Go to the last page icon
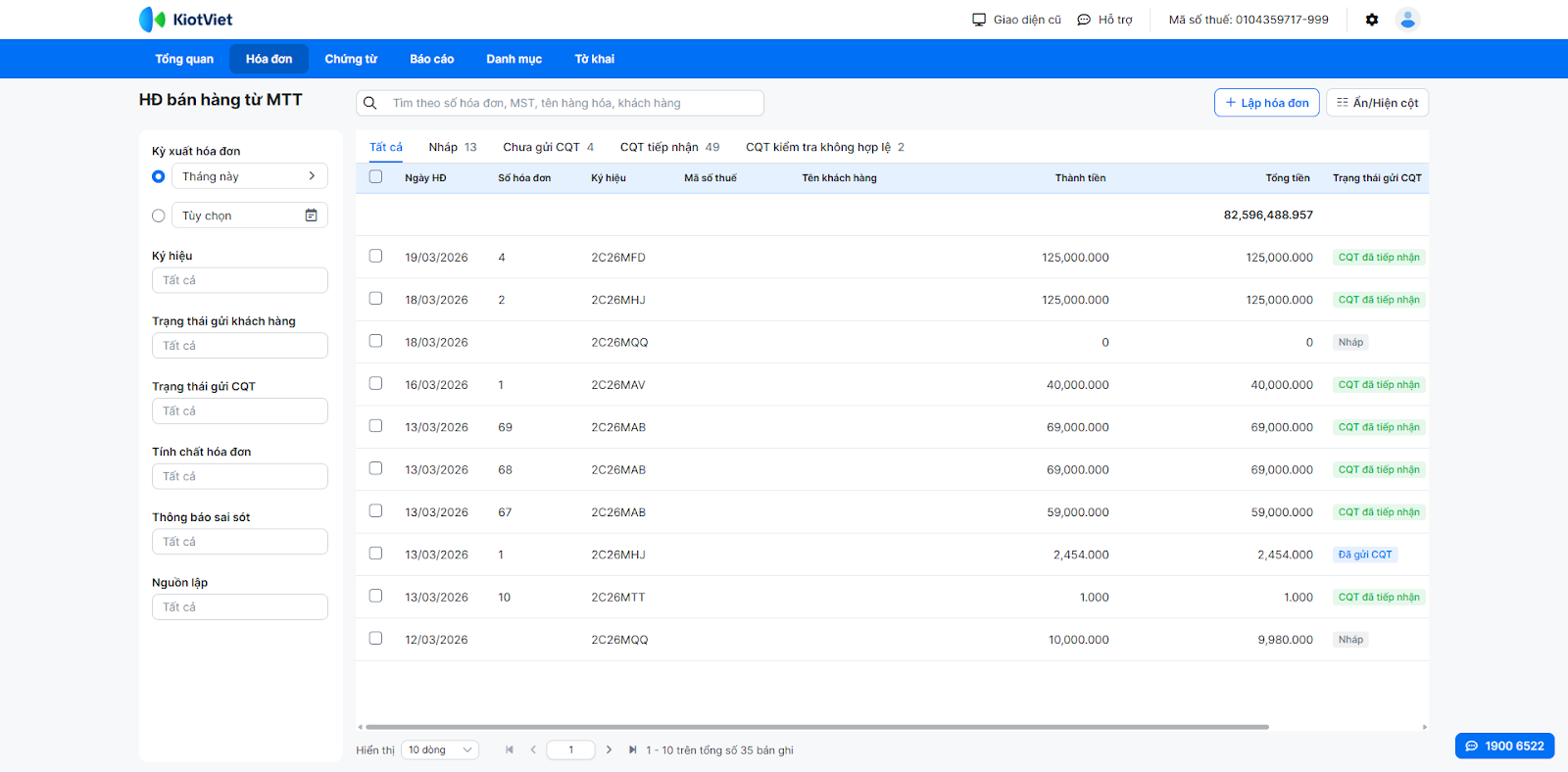 633,749
